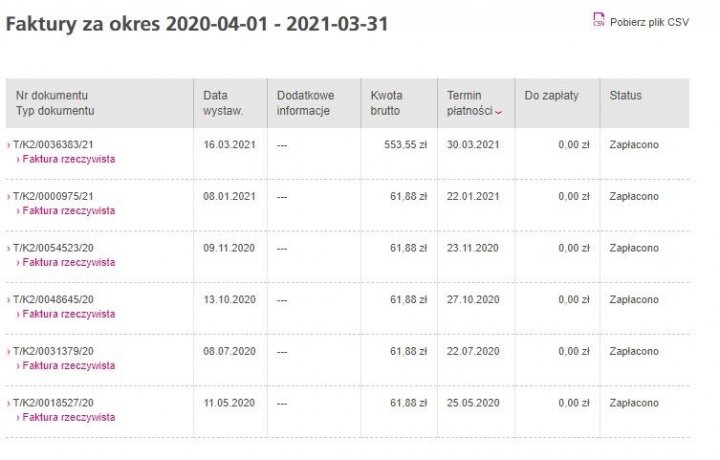Expand Faktura rzeczywista under T/K2/0036383/21
Image resolution: width=720 pixels, height=460 pixels.
pyautogui.click(x=68, y=159)
